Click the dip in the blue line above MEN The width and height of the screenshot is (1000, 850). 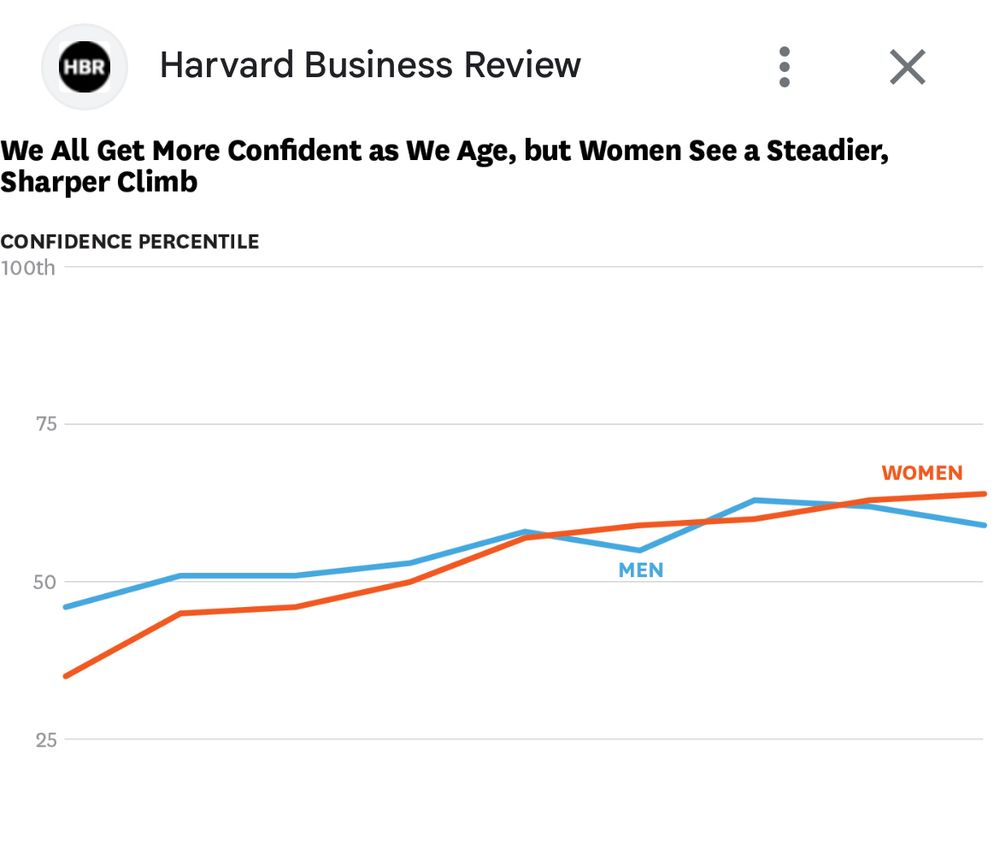click(640, 550)
